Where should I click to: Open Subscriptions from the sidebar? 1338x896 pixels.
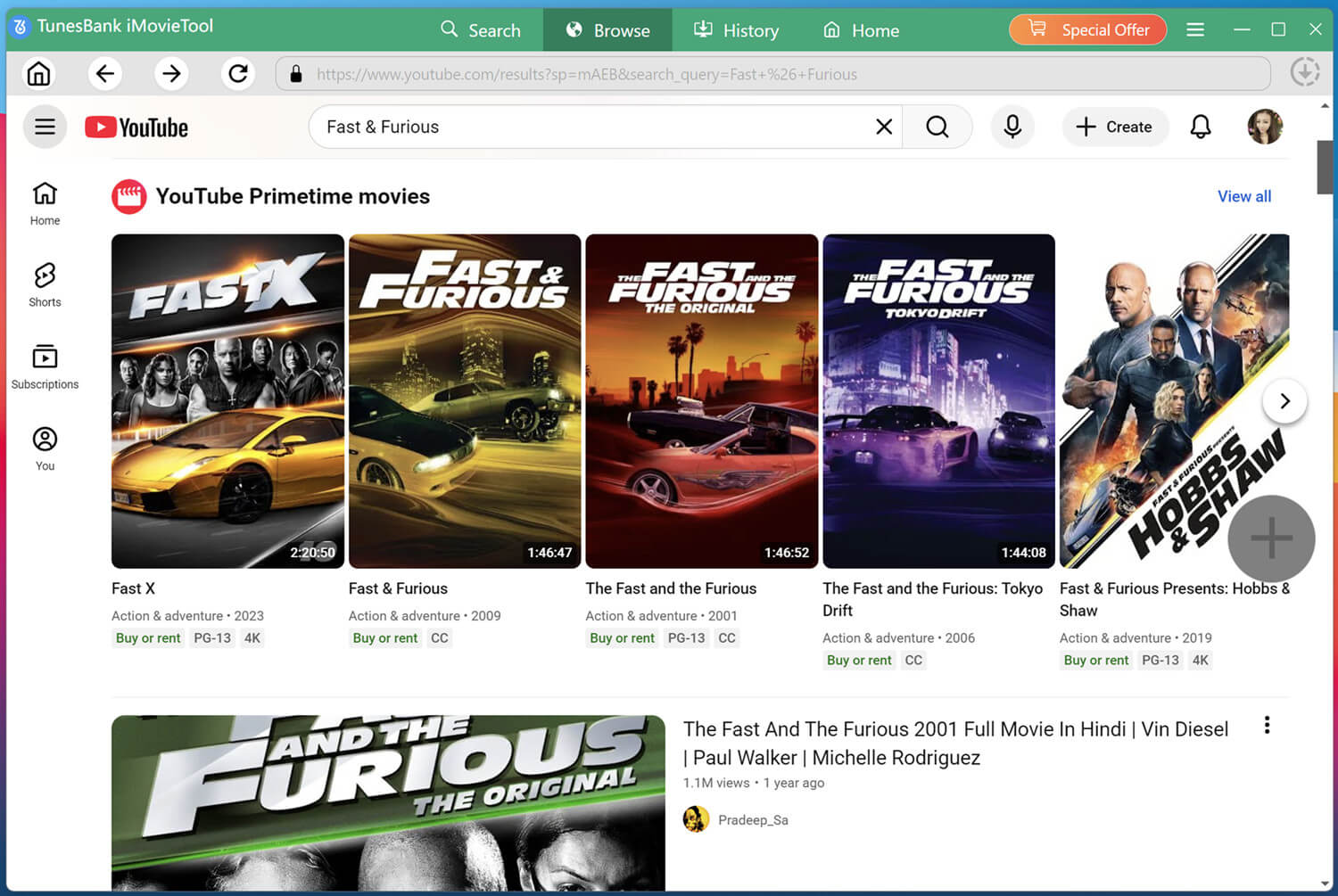(x=44, y=366)
